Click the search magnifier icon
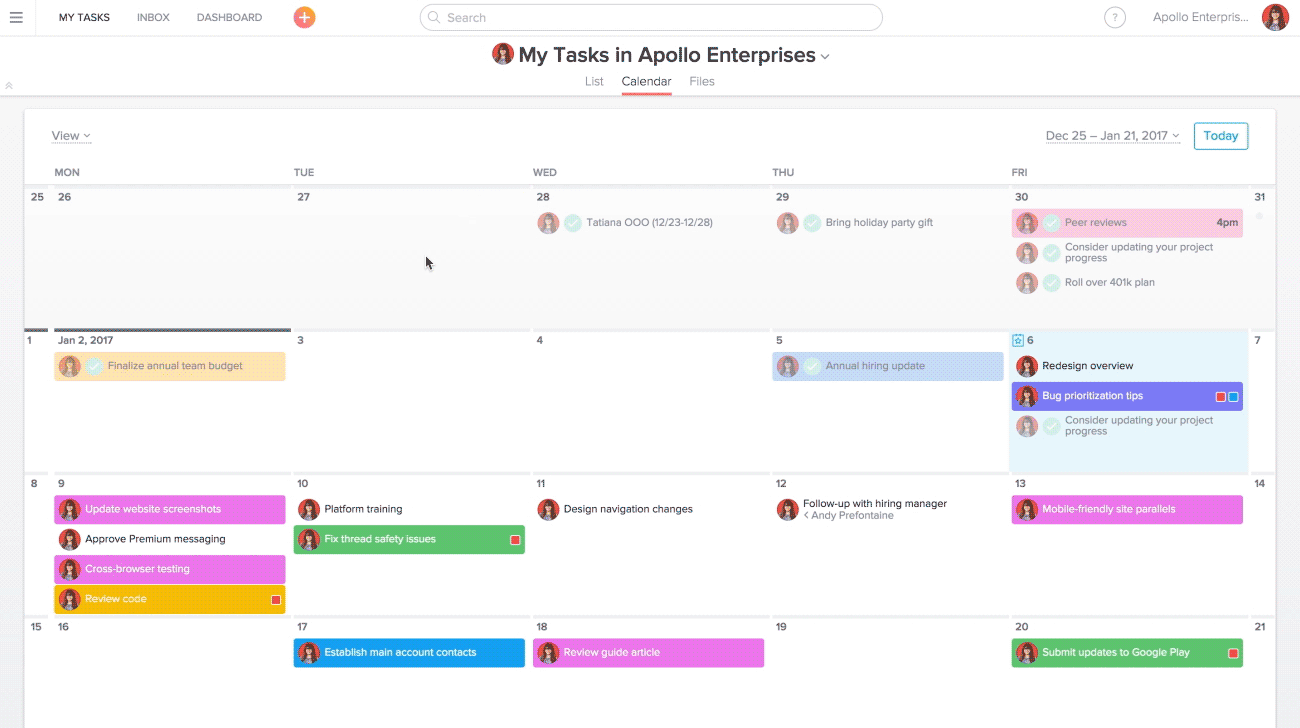The image size is (1300, 728). pyautogui.click(x=434, y=17)
